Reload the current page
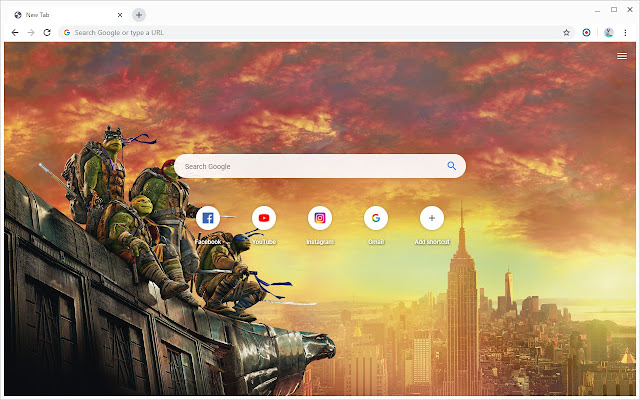 point(47,33)
